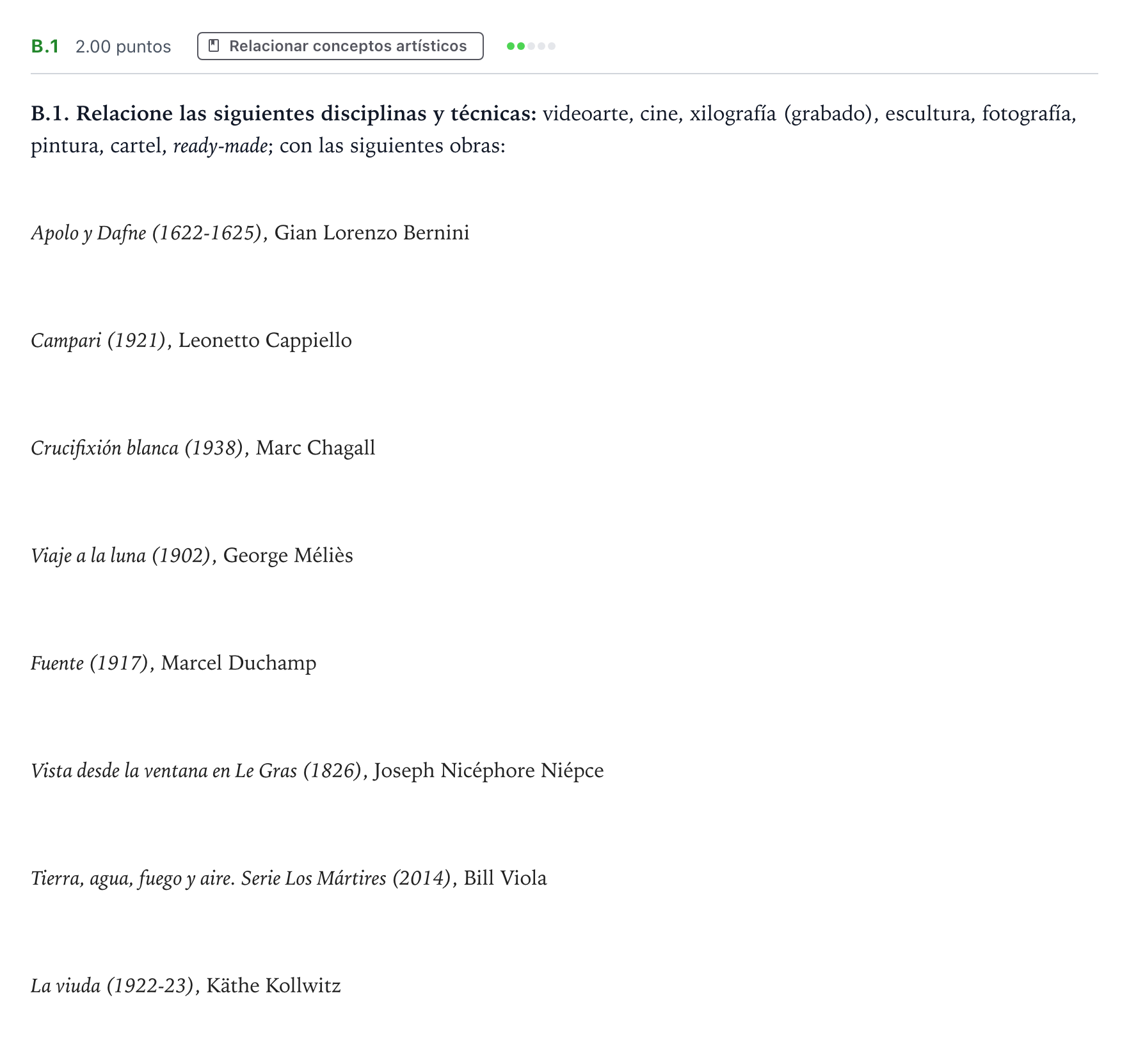Select the Apolo y Dafne Bernini line

coord(250,232)
